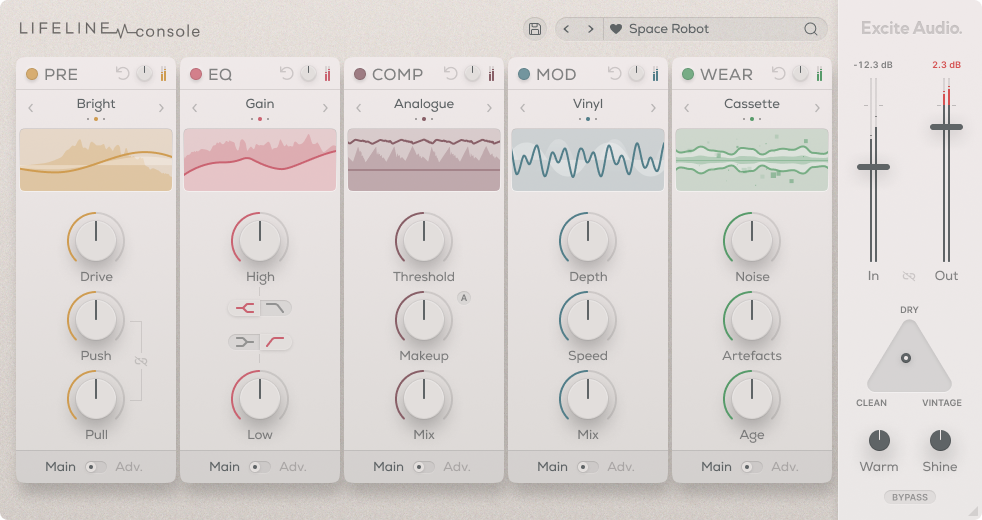The image size is (982, 520).
Task: Click the In/Out gain link icon
Action: click(x=909, y=276)
